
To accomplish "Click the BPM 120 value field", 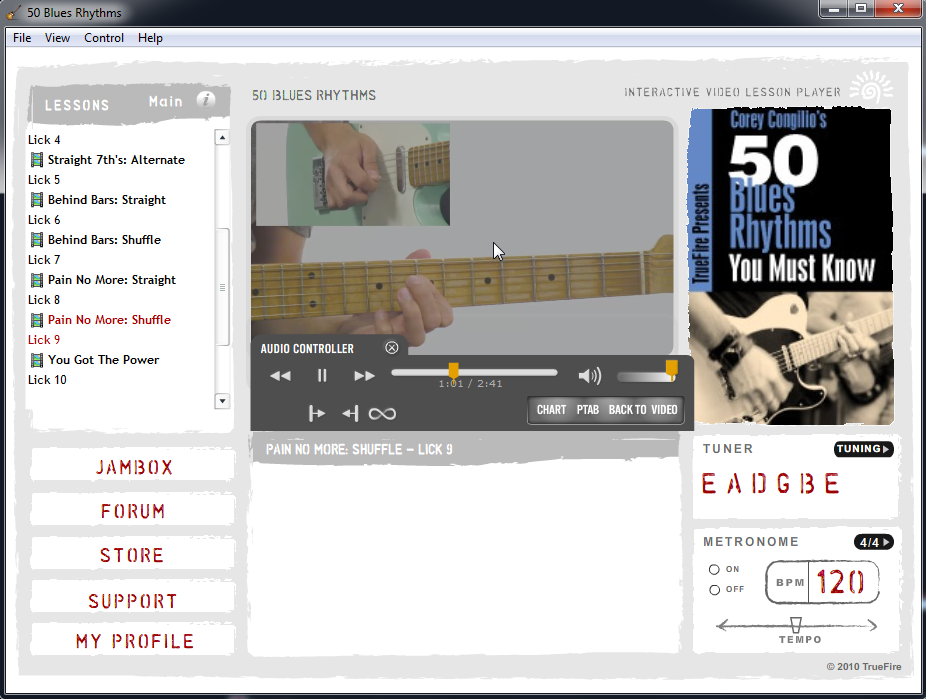I will point(841,582).
